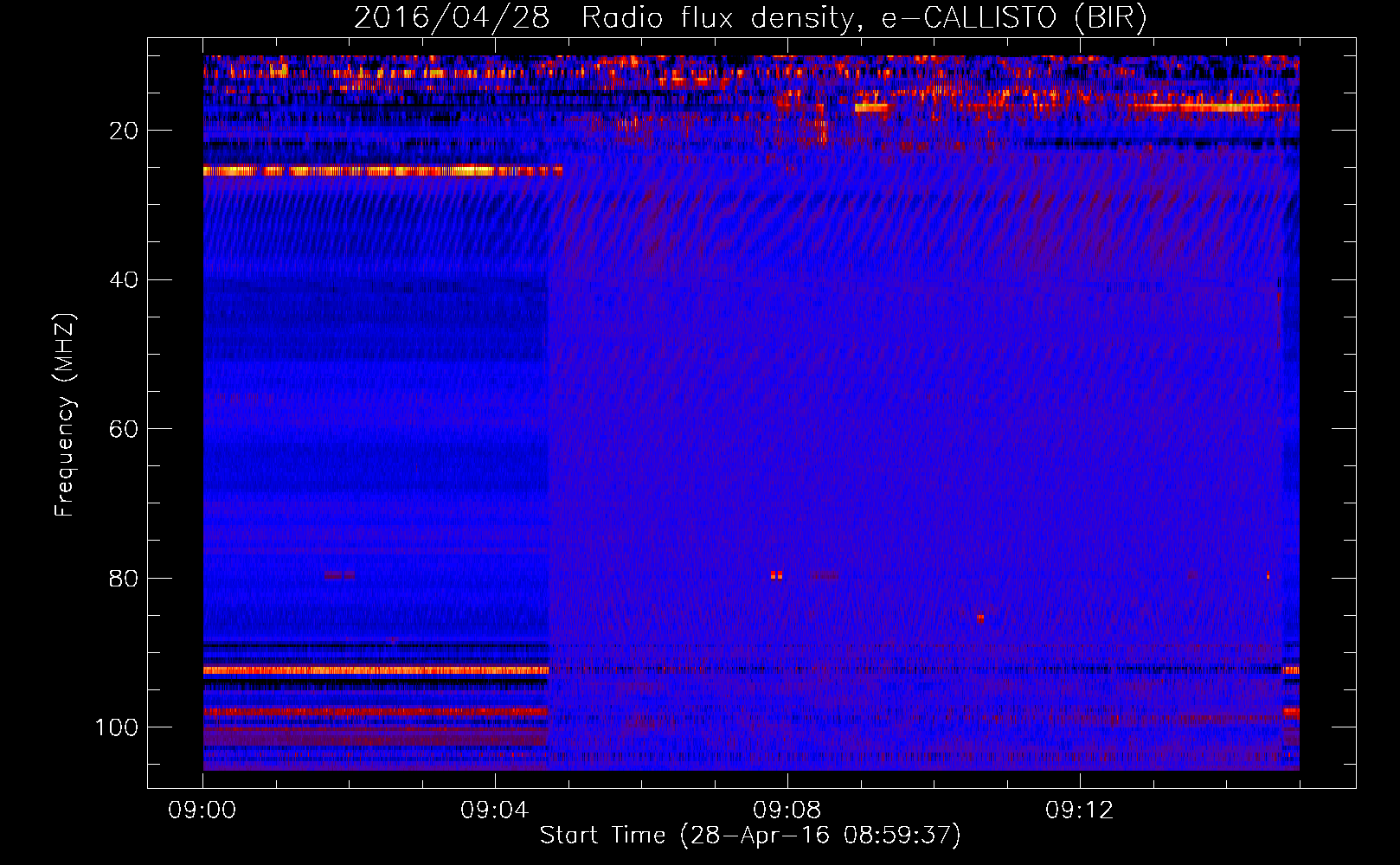Viewport: 1400px width, 865px height.
Task: Click the bright yellow band near 25 MHz
Action: coord(382,171)
